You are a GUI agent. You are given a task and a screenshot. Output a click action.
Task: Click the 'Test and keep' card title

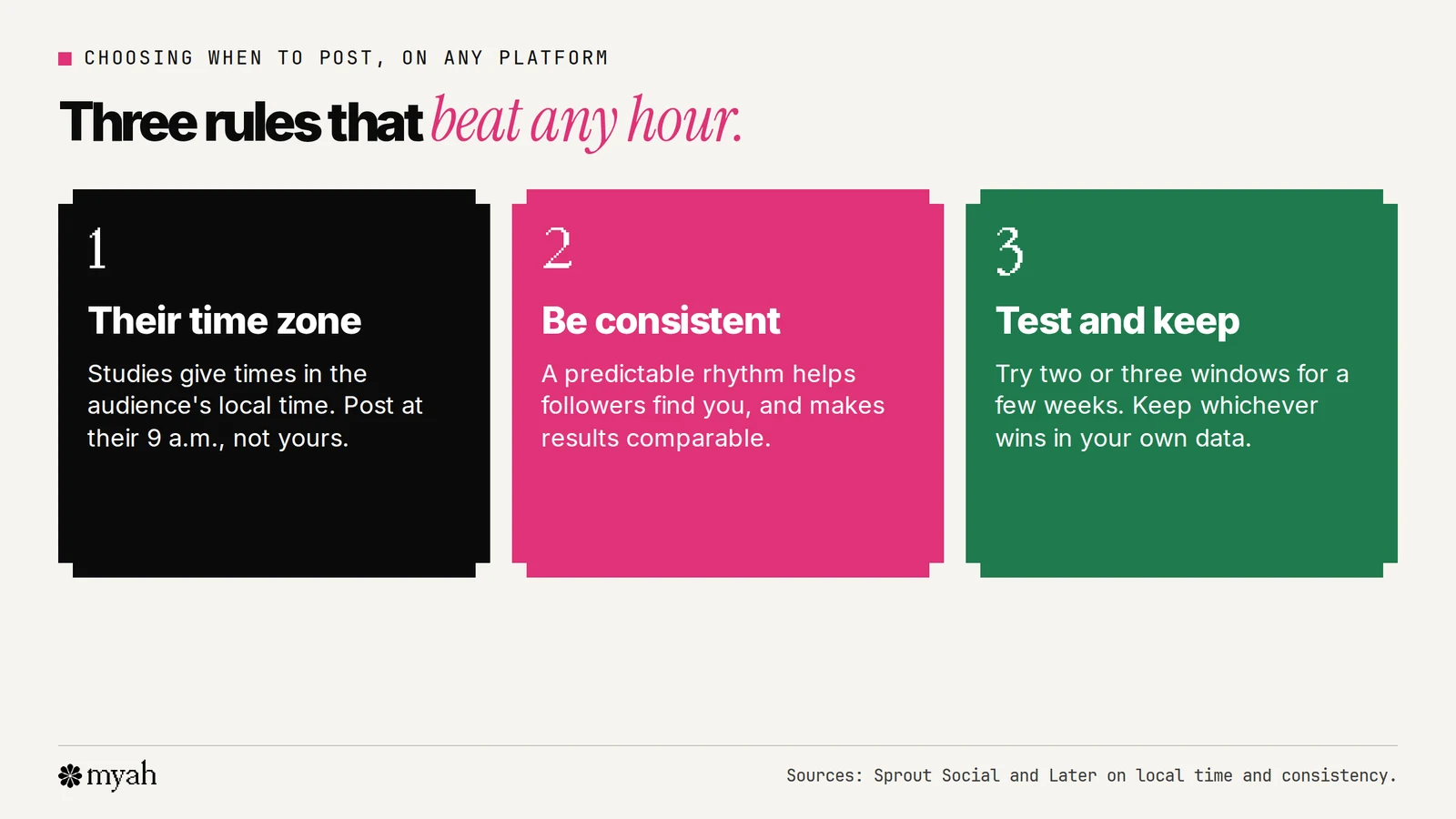tap(1117, 320)
